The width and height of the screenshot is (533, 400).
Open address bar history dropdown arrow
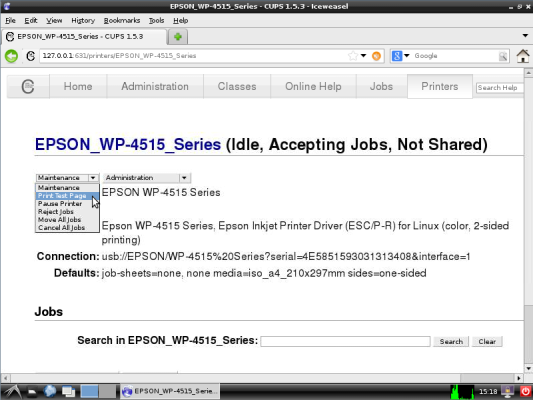pos(363,56)
